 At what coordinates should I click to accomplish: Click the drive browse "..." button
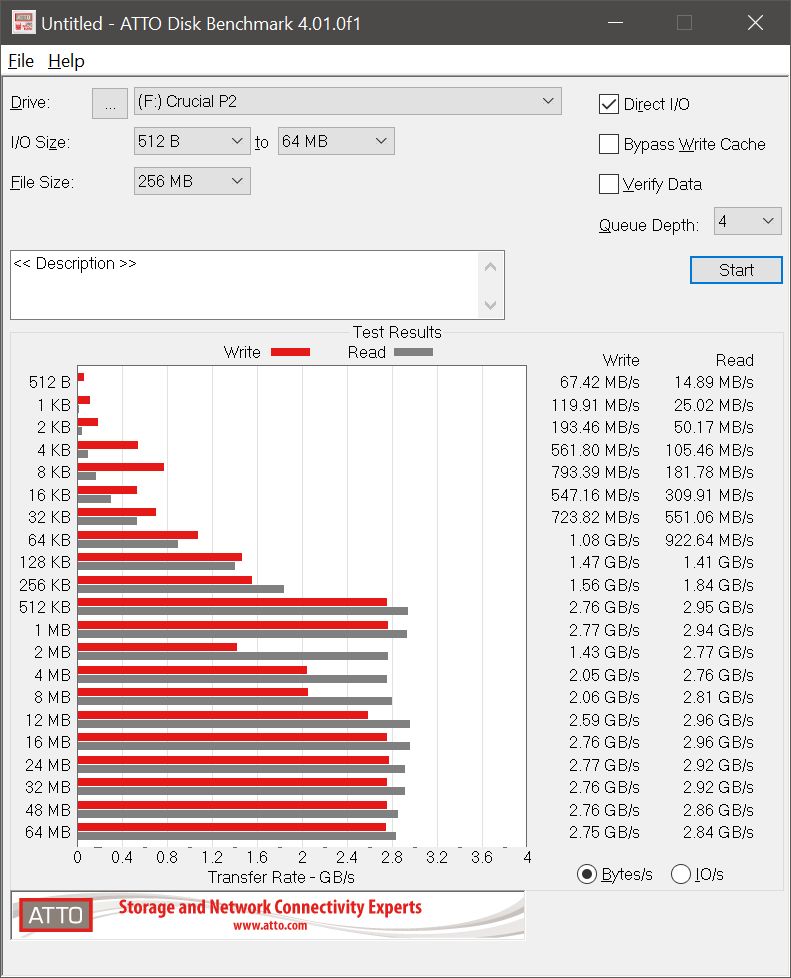110,104
